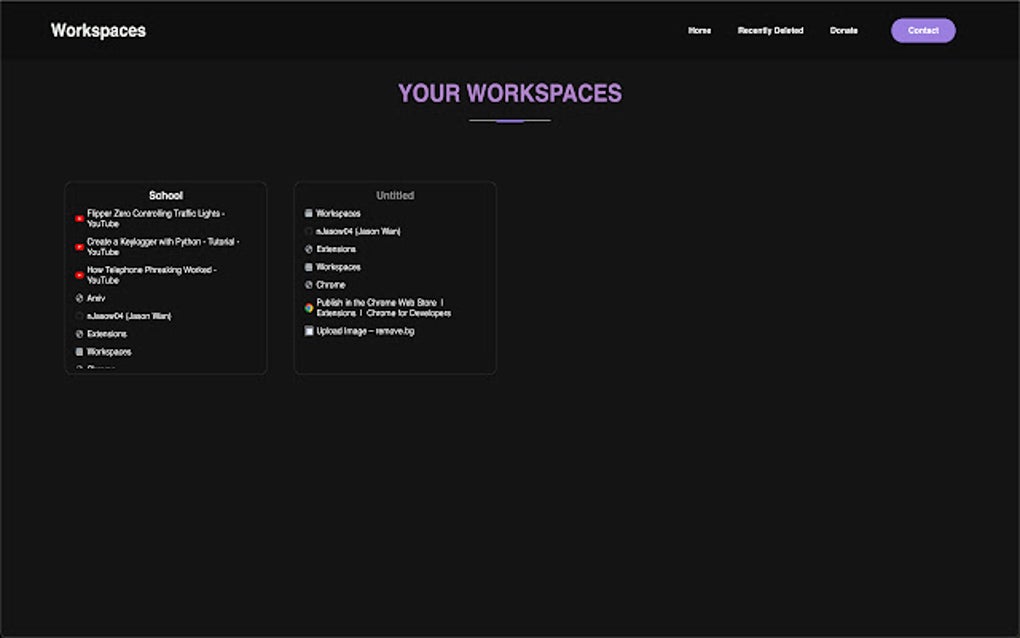Click the Chrome Web Store colorful icon
The image size is (1020, 638).
tap(308, 307)
